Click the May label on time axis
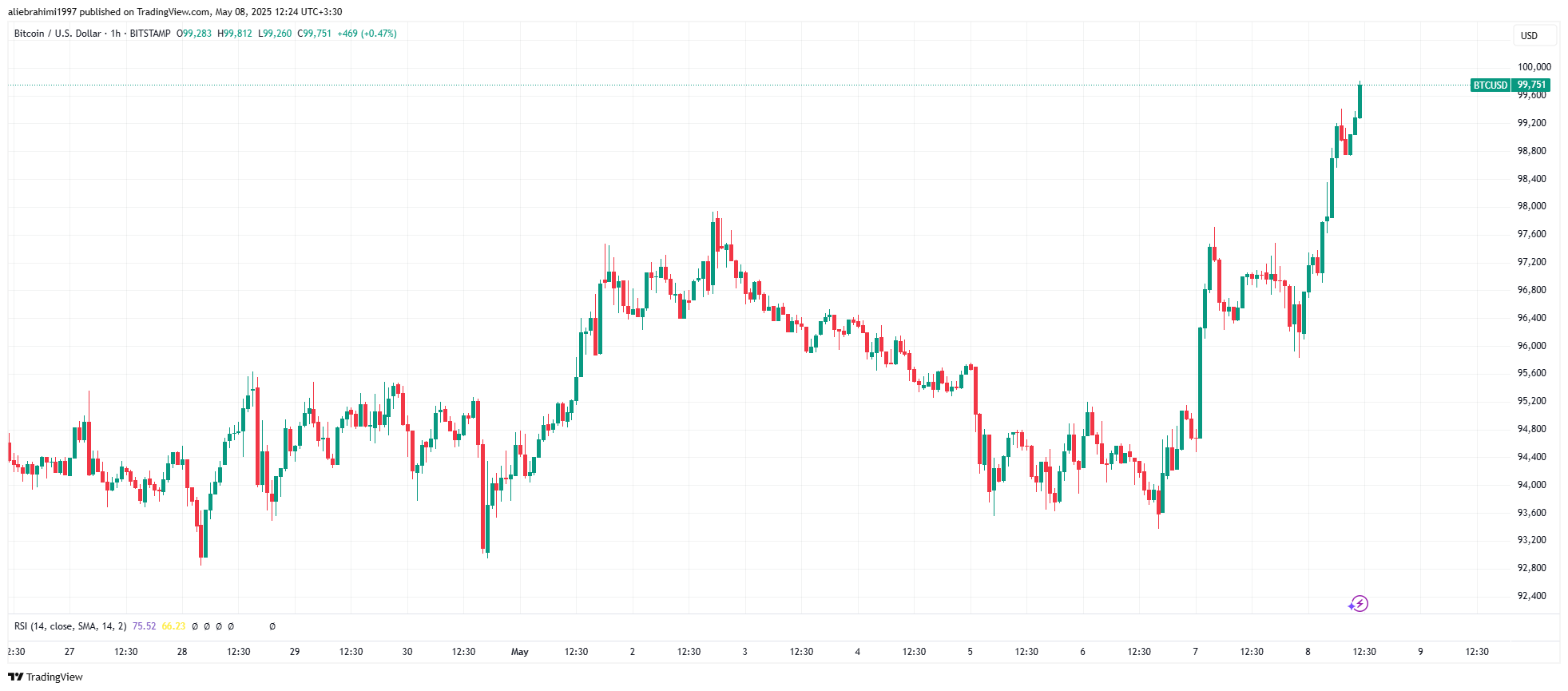 click(x=520, y=652)
